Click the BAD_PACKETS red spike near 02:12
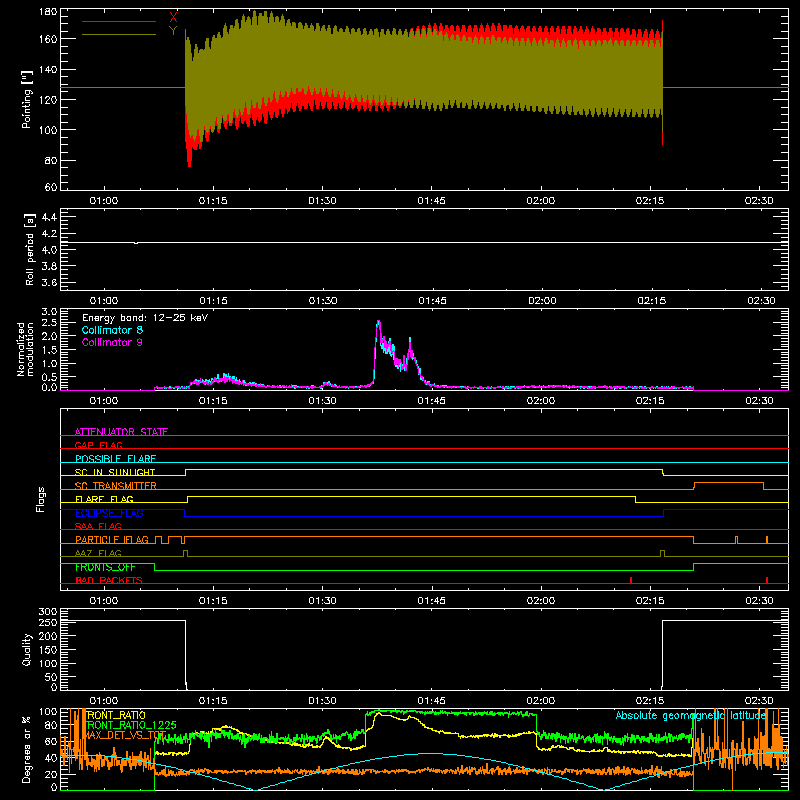 [x=631, y=580]
